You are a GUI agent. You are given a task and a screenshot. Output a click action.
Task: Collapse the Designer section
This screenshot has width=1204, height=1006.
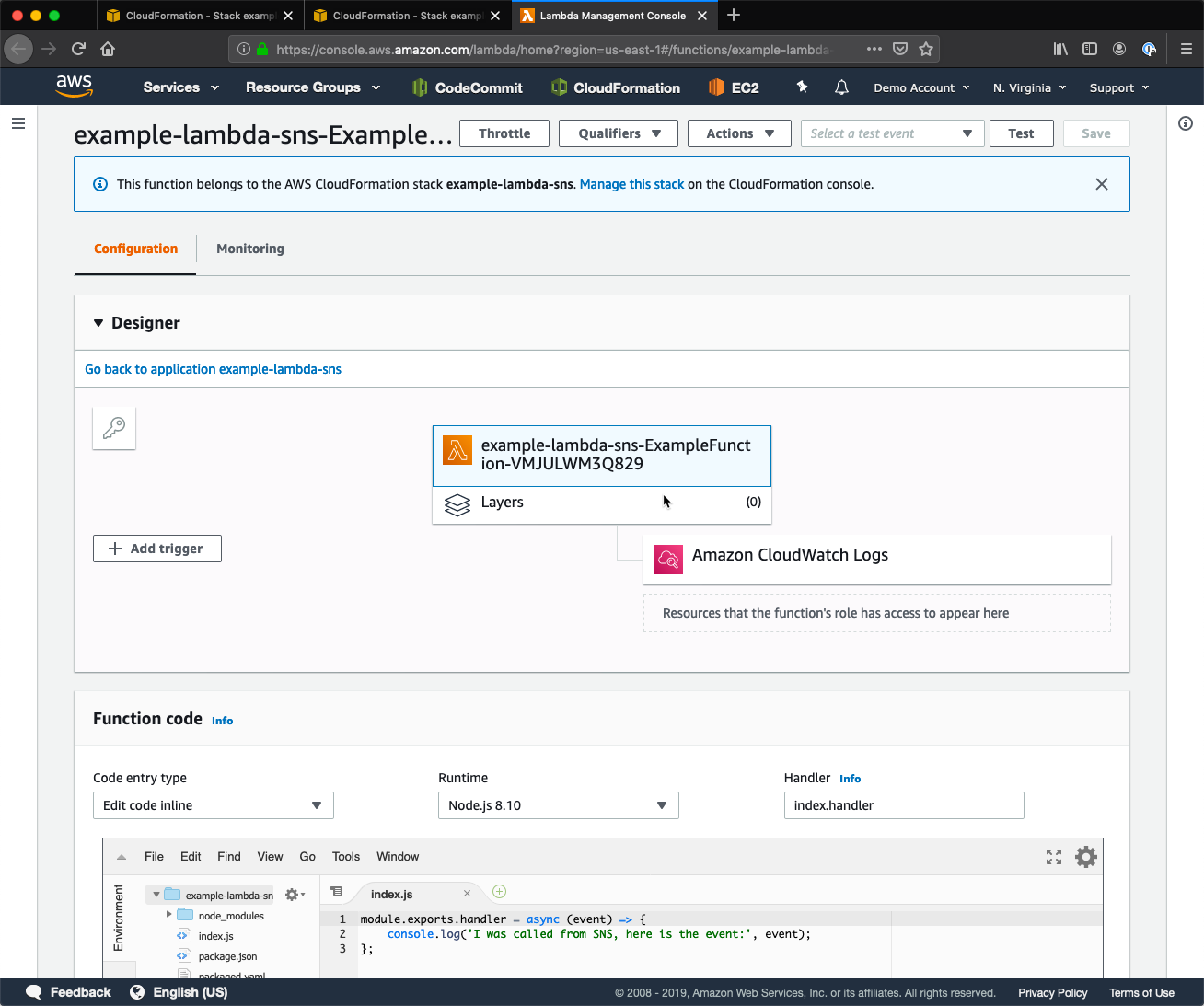click(98, 323)
